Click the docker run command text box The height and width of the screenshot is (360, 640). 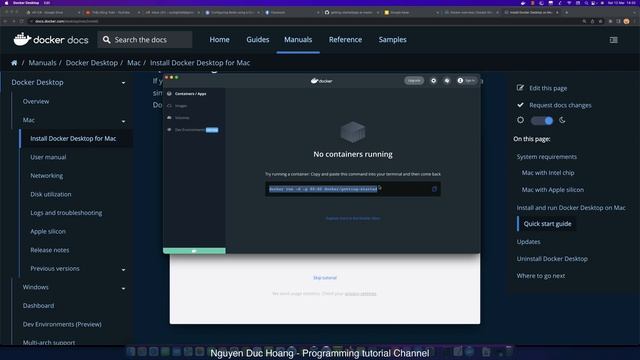[353, 189]
